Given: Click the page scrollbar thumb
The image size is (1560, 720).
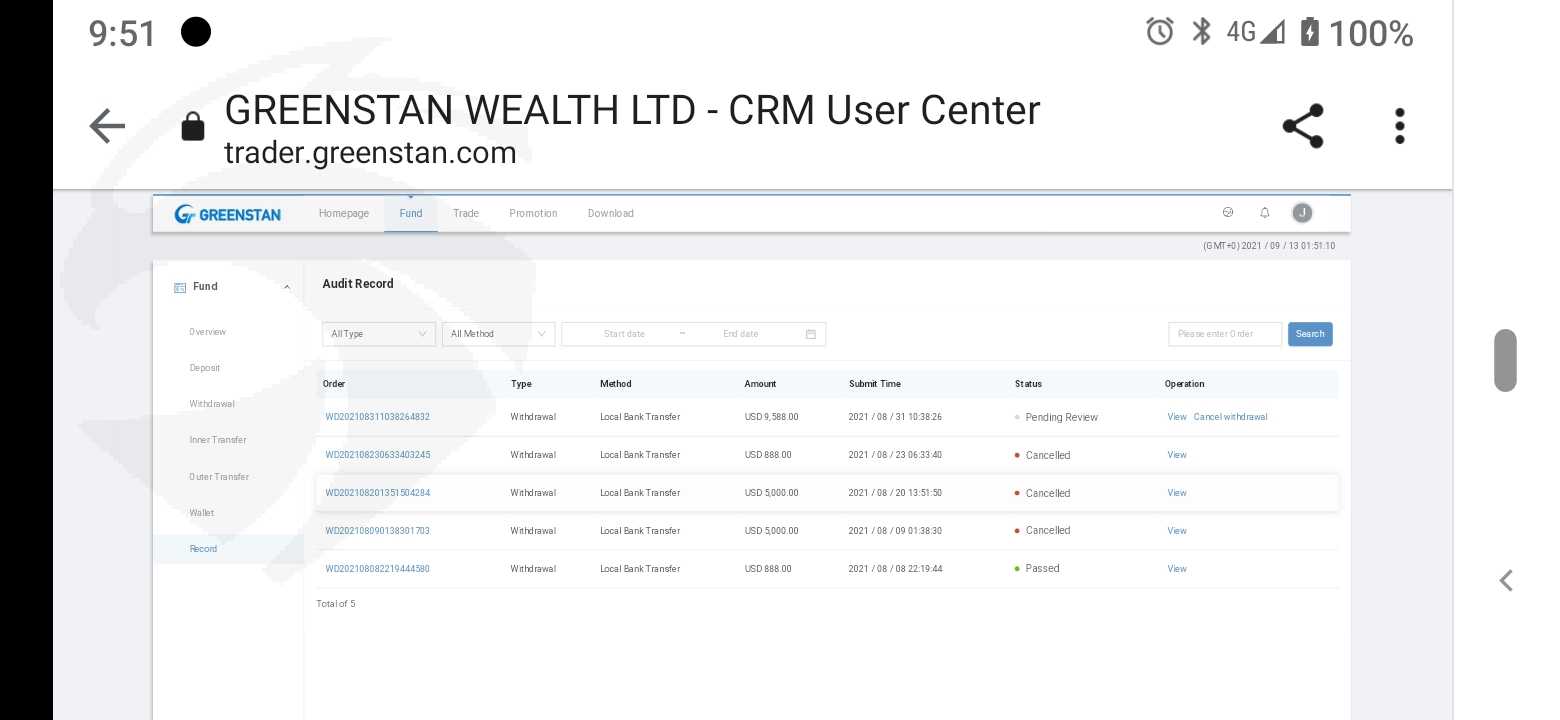Looking at the screenshot, I should [x=1505, y=360].
